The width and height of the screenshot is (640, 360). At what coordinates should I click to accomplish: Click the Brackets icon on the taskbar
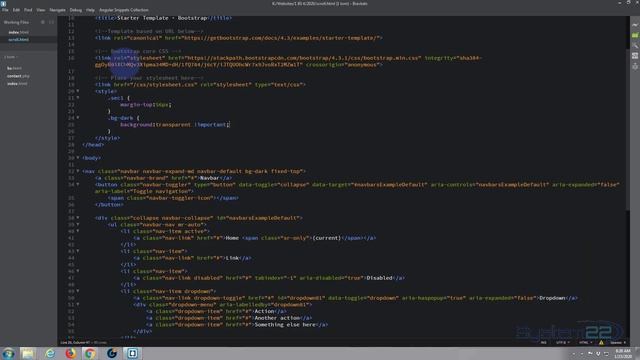coord(132,353)
